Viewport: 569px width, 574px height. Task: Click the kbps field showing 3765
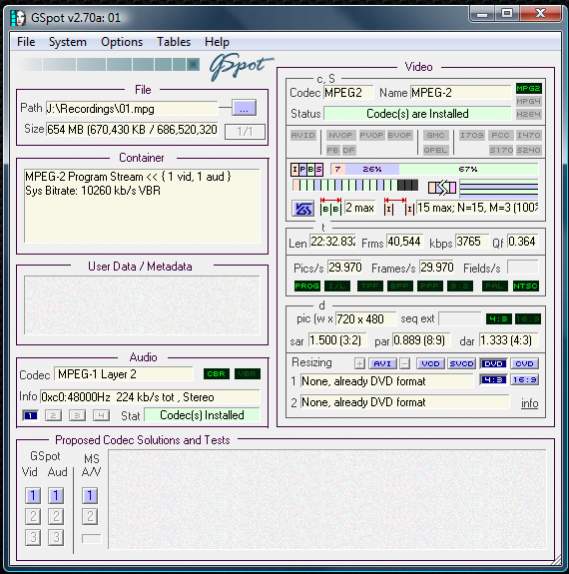click(x=471, y=241)
